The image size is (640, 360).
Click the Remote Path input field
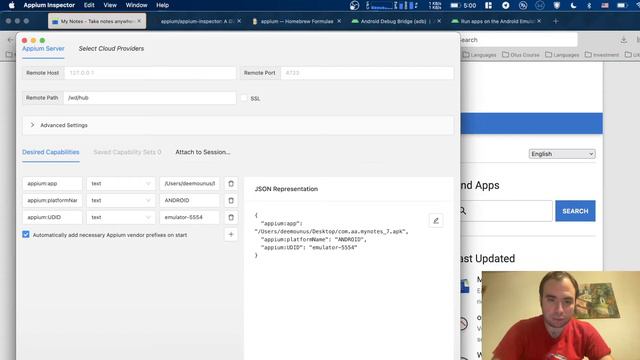point(150,98)
